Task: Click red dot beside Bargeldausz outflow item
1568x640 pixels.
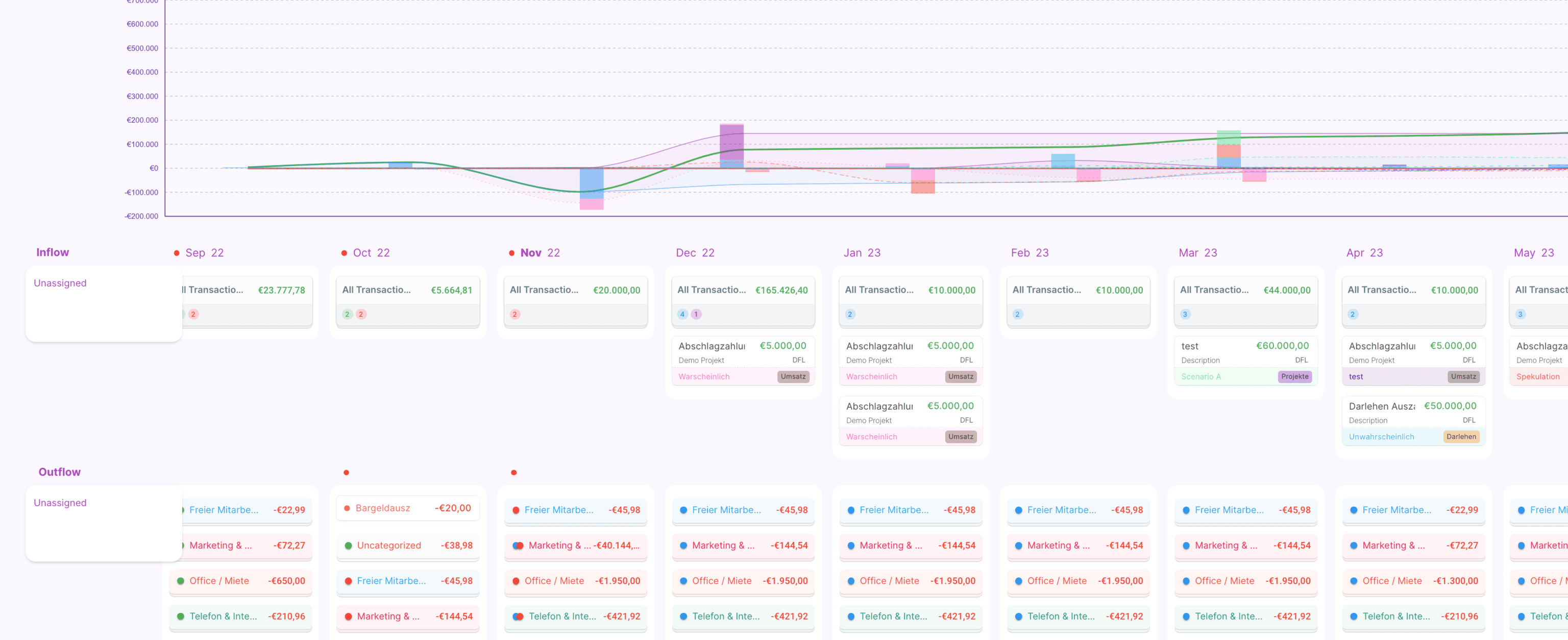Action: 347,508
